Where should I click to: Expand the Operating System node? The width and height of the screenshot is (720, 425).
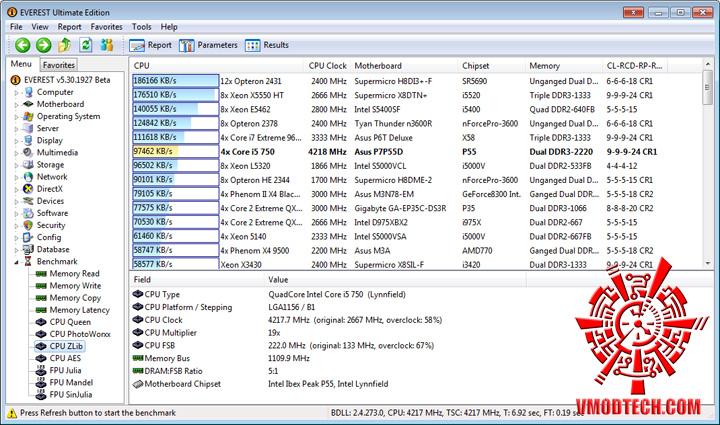tap(17, 117)
